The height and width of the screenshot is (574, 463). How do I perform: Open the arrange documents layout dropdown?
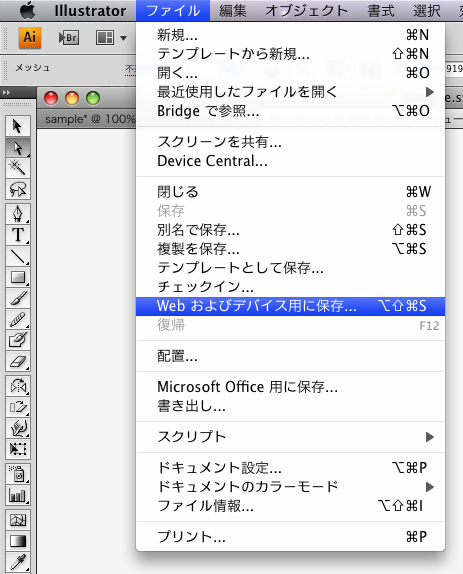point(111,38)
